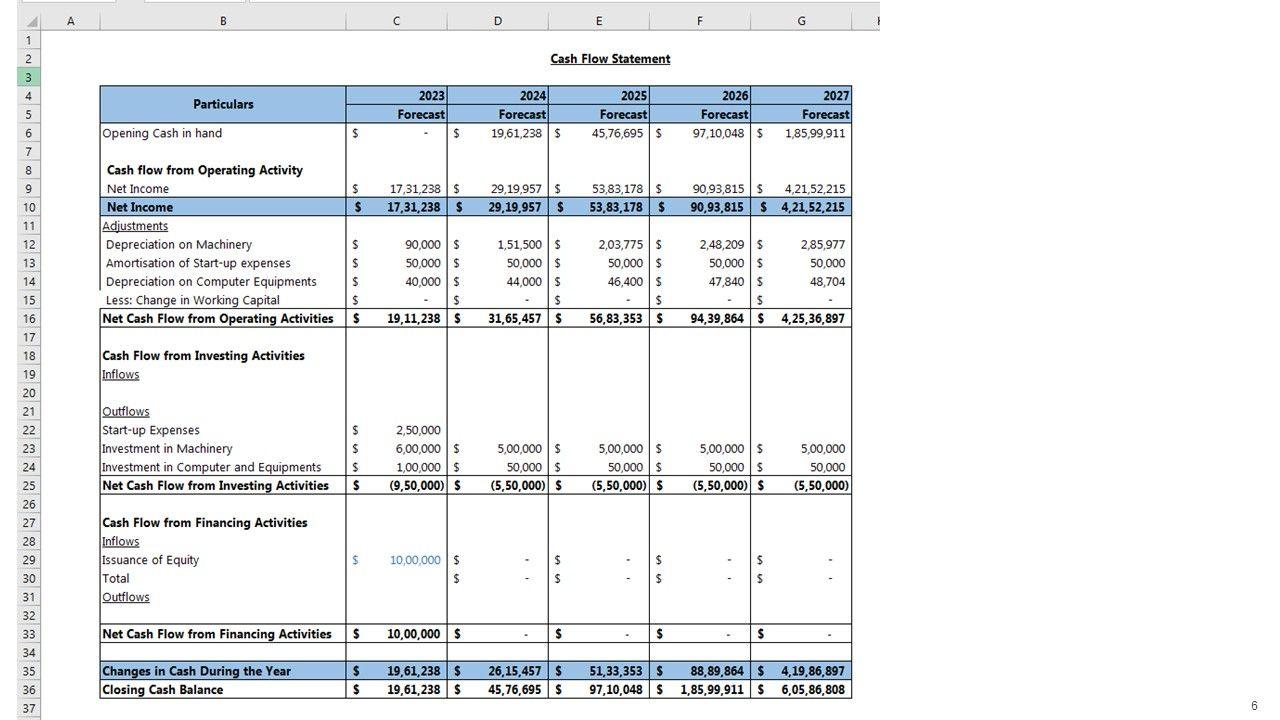1280x720 pixels.
Task: Click the Cash Flow Statement title cell
Action: point(610,59)
